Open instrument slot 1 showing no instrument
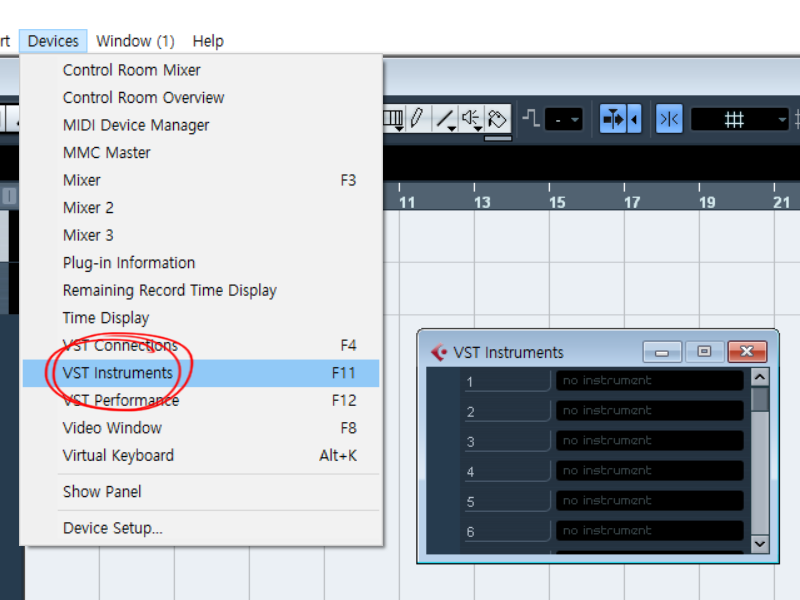800x600 pixels. [x=649, y=381]
